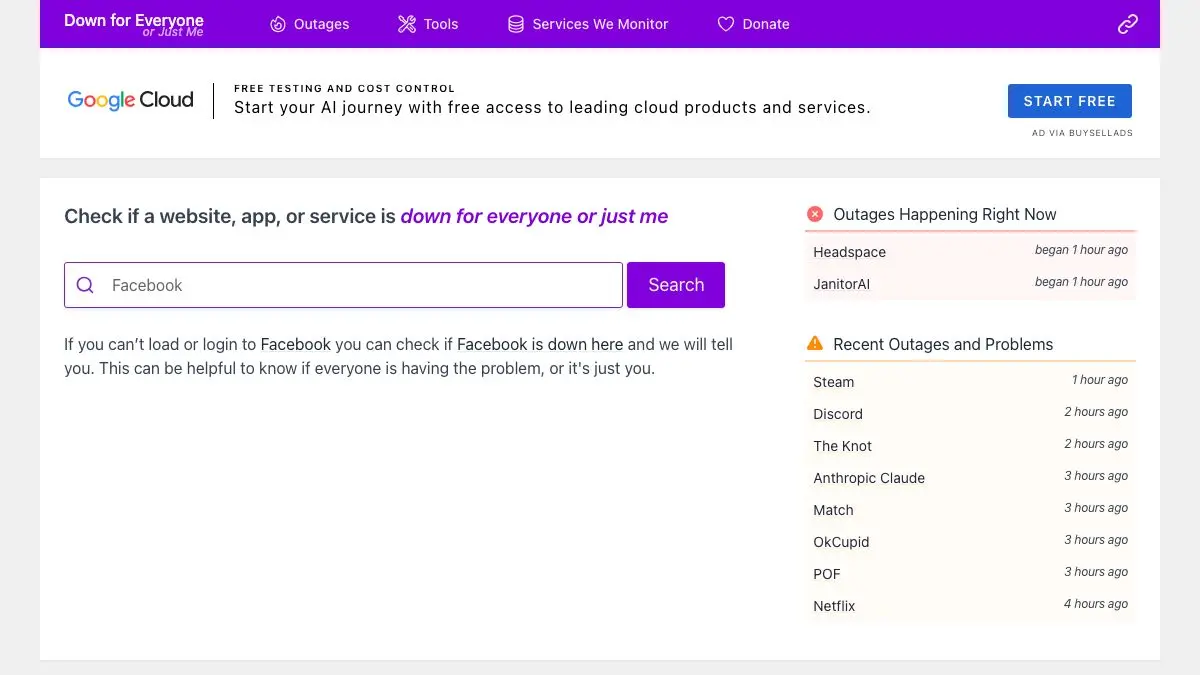This screenshot has height=675, width=1200.
Task: Click the wrench icon beside Tools
Action: click(407, 24)
